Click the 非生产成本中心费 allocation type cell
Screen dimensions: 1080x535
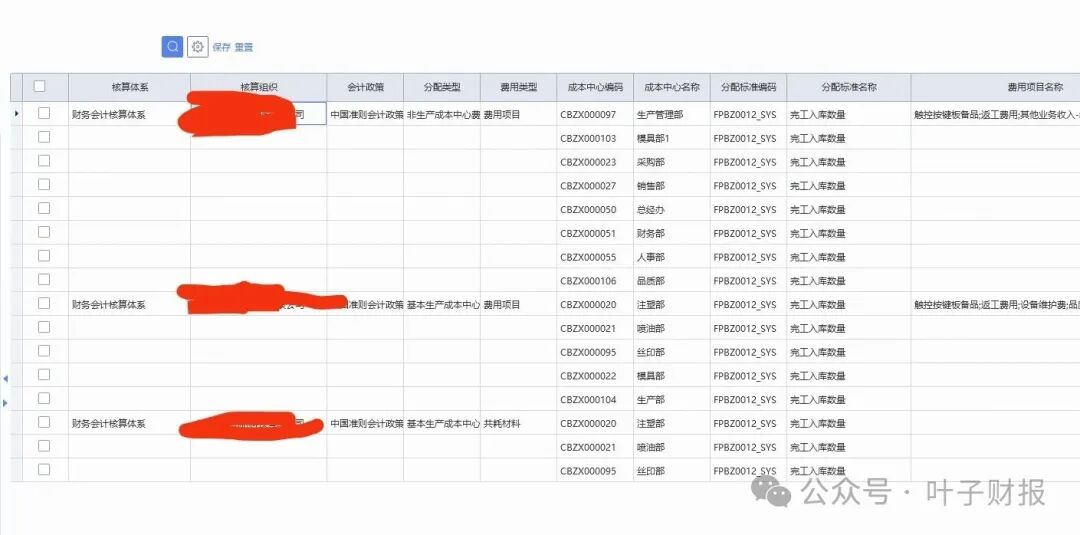[x=442, y=115]
